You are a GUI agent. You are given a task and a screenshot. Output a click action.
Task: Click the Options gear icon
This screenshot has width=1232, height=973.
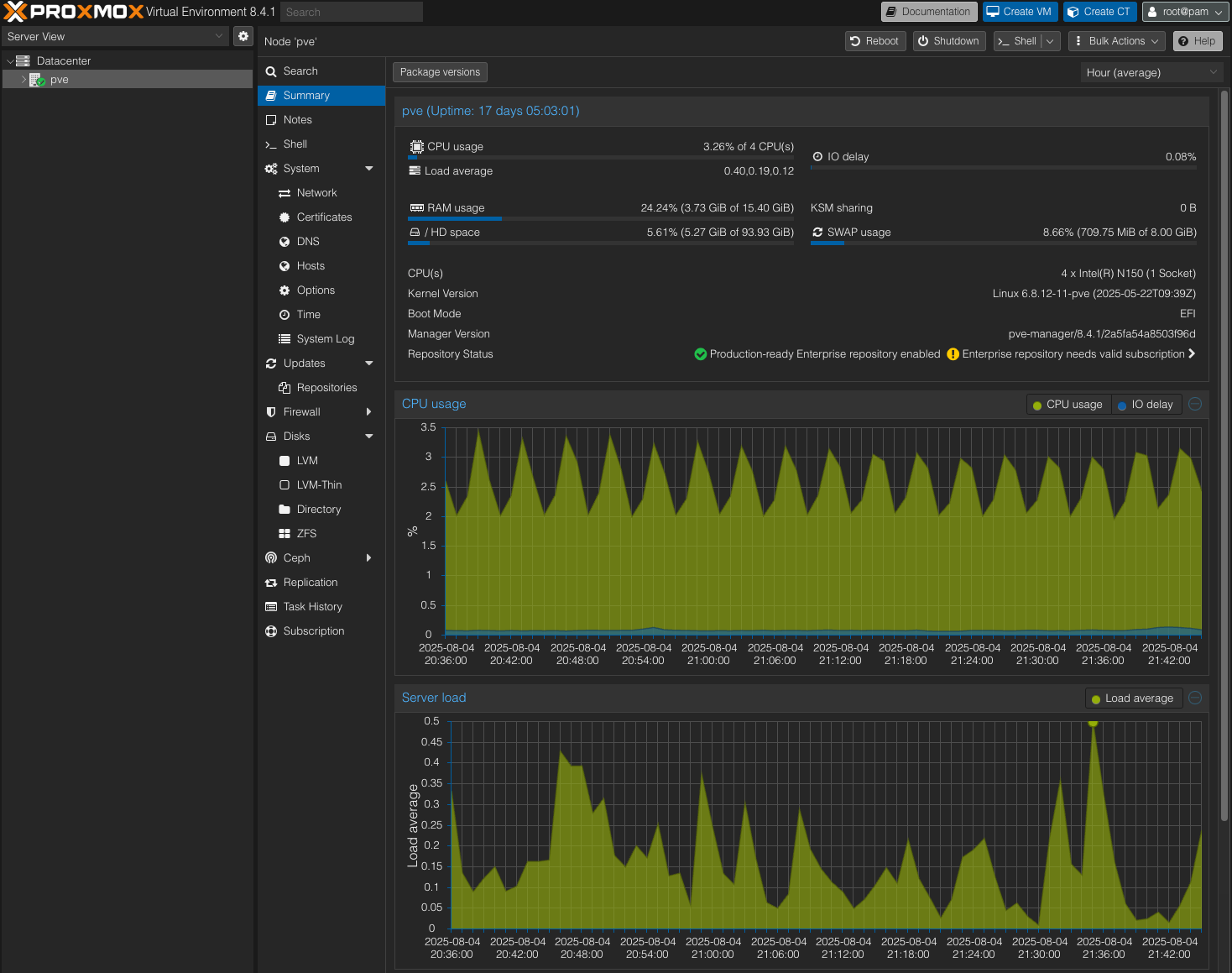[x=285, y=290]
